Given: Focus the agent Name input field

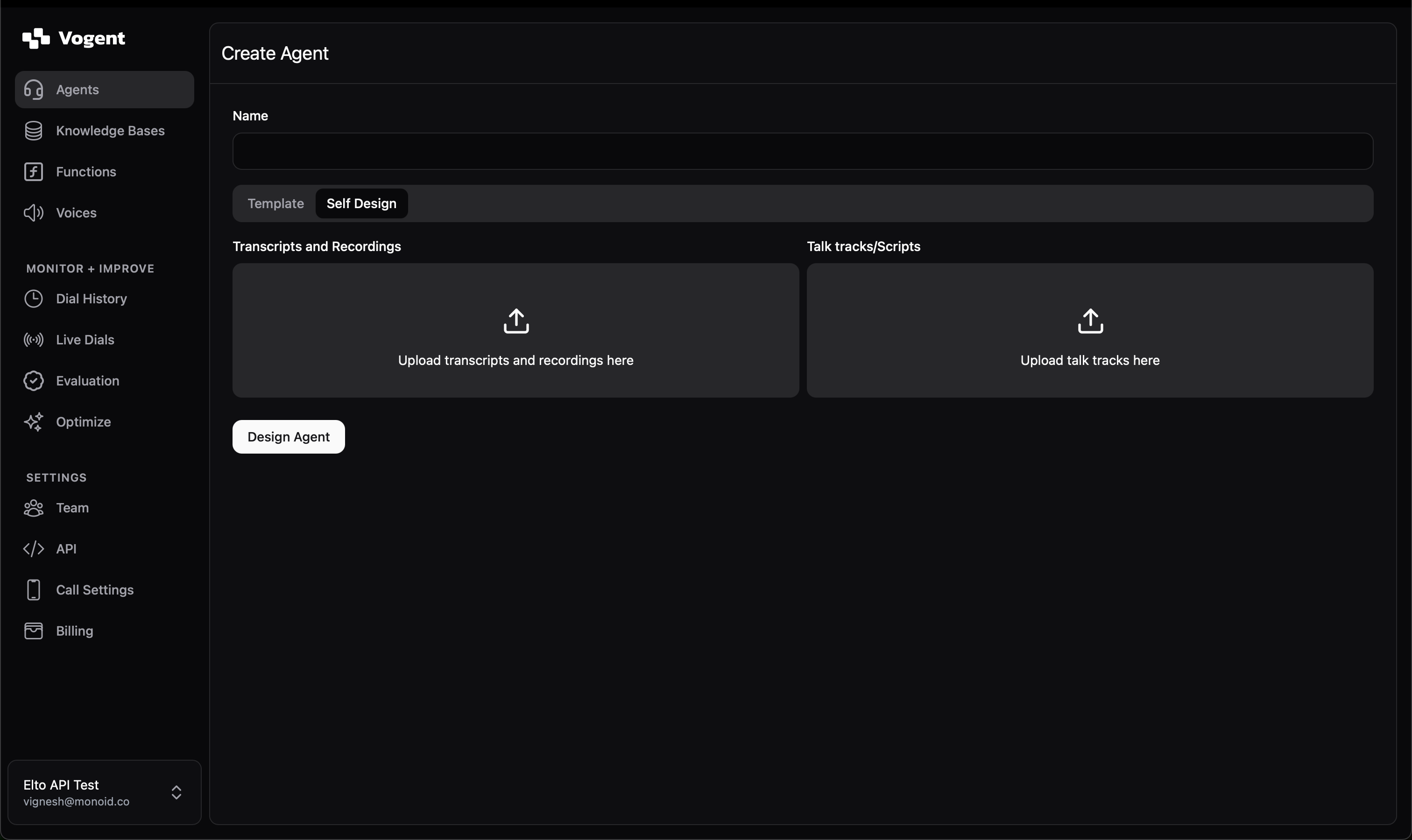Looking at the screenshot, I should [x=803, y=151].
